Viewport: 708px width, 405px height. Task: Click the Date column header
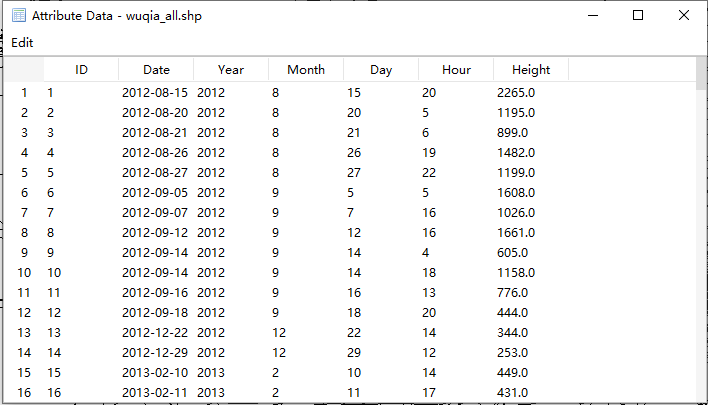click(x=156, y=70)
